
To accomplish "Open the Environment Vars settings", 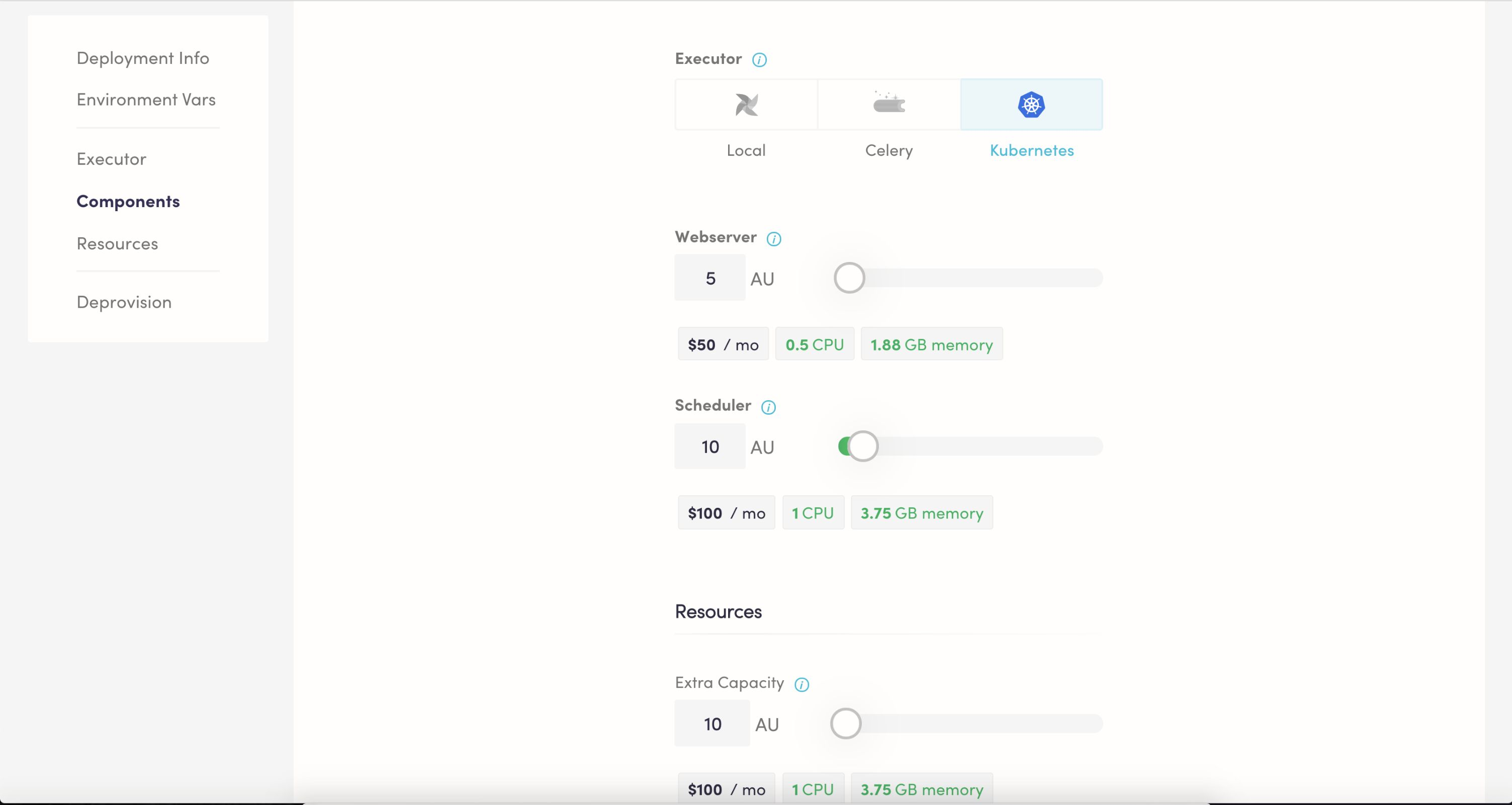I will 146,99.
